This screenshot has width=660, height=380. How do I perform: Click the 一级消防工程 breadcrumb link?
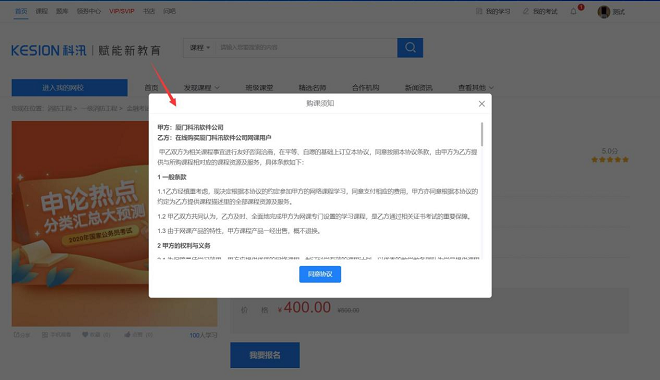99,109
